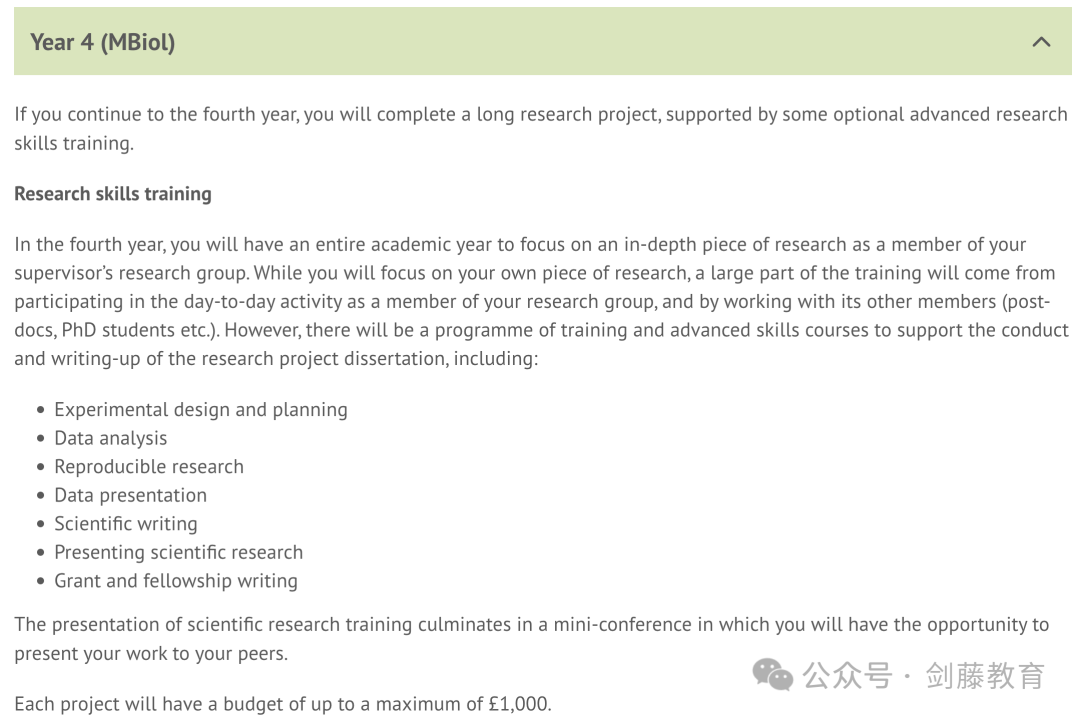
Task: Click the Data presentation list item
Action: 130,495
